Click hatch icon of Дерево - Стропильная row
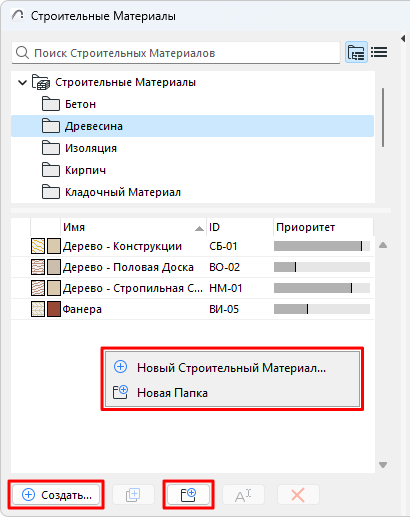 (x=38, y=288)
